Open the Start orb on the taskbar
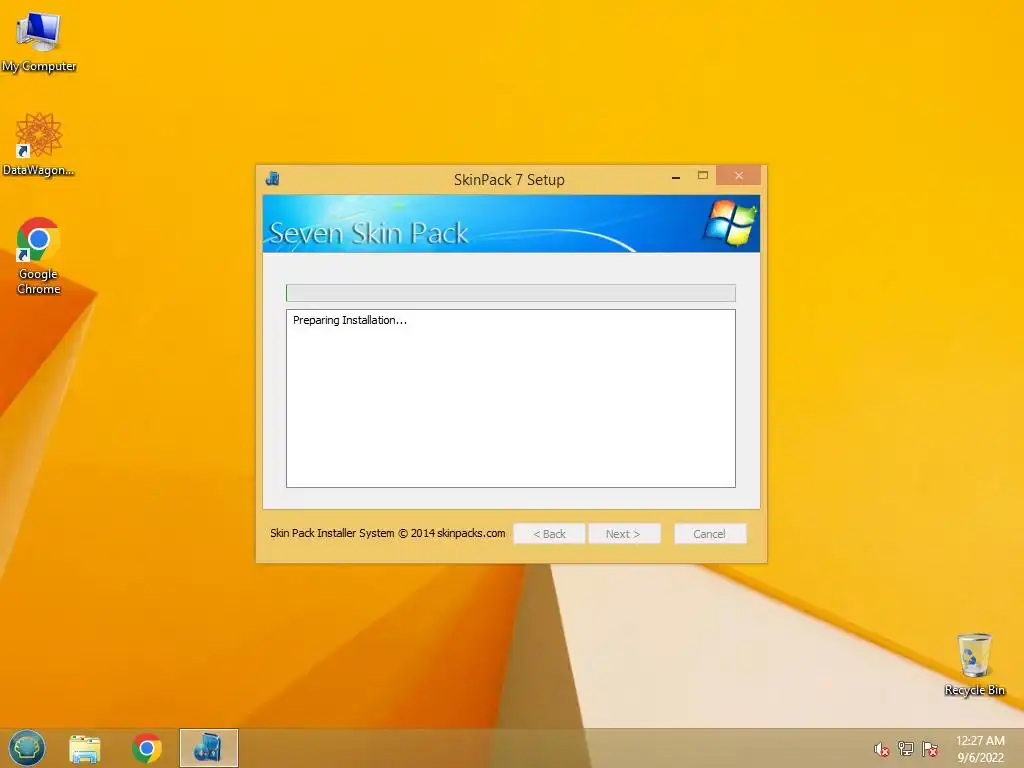1024x768 pixels. (27, 748)
